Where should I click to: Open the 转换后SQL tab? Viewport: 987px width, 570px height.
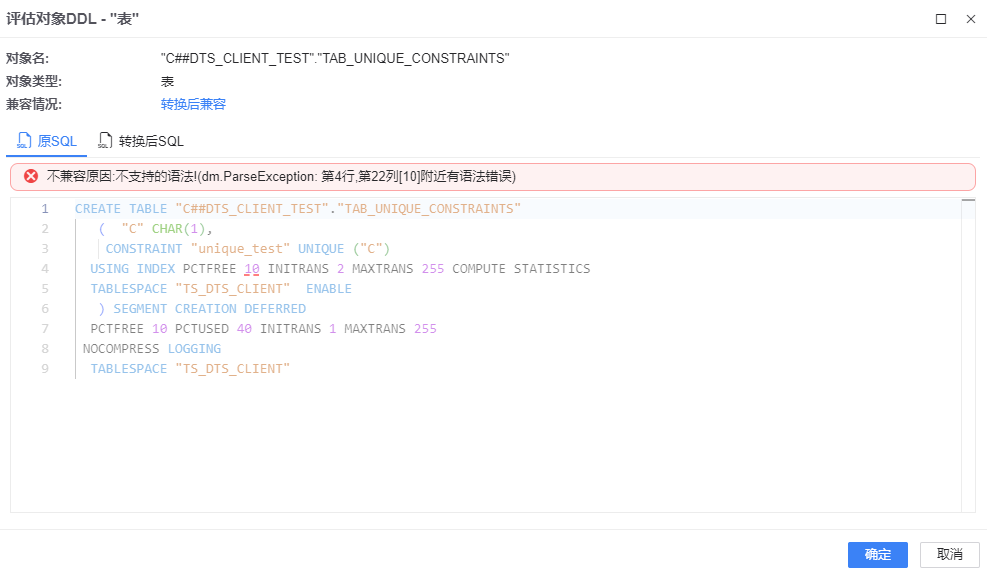coord(140,141)
